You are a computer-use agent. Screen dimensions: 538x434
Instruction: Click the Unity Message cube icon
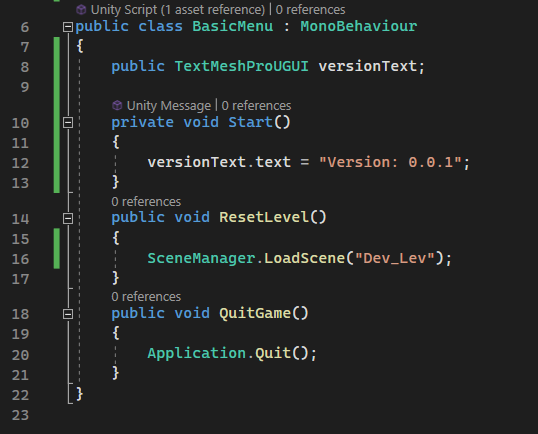coord(117,105)
